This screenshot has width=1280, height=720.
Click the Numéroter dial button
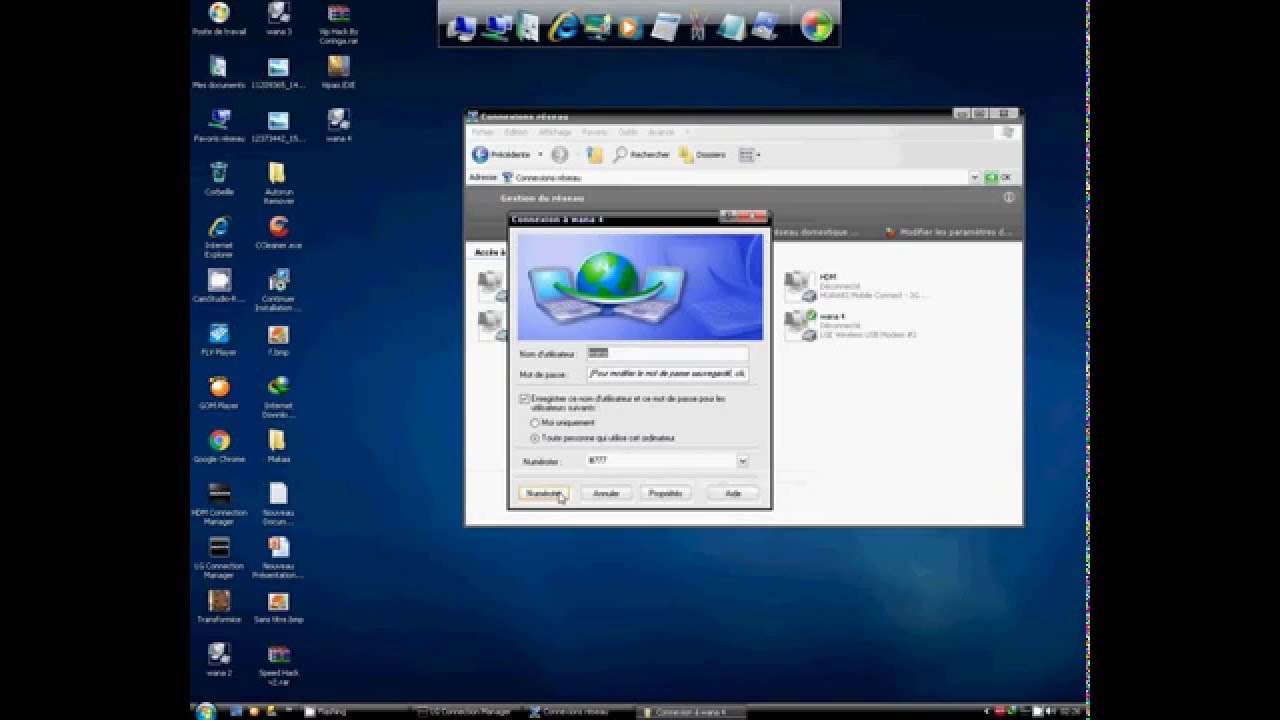coord(544,493)
